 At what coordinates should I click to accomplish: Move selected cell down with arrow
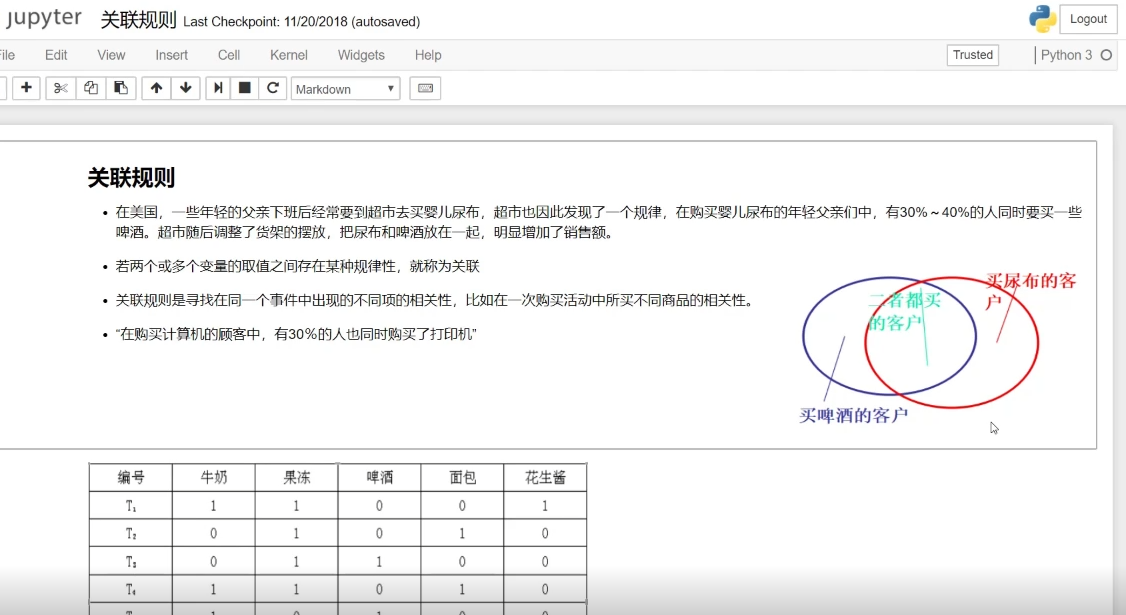click(185, 88)
